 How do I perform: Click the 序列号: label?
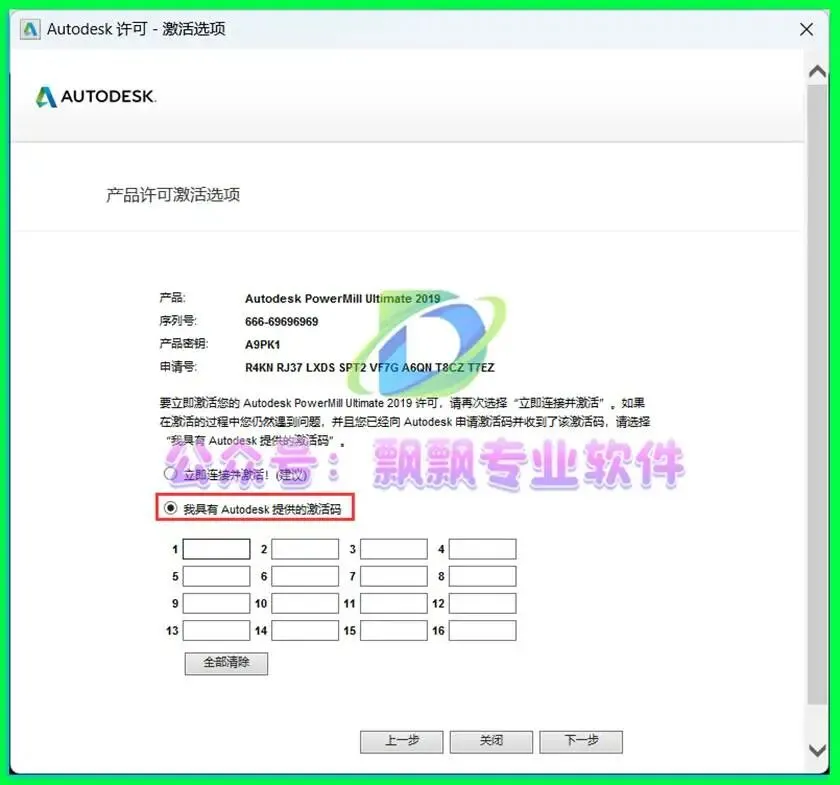click(x=178, y=321)
